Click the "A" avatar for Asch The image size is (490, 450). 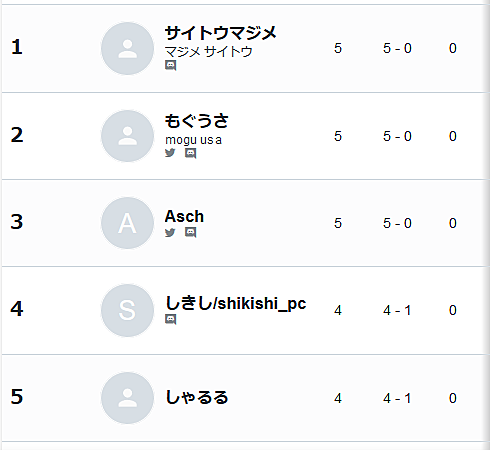tap(128, 223)
